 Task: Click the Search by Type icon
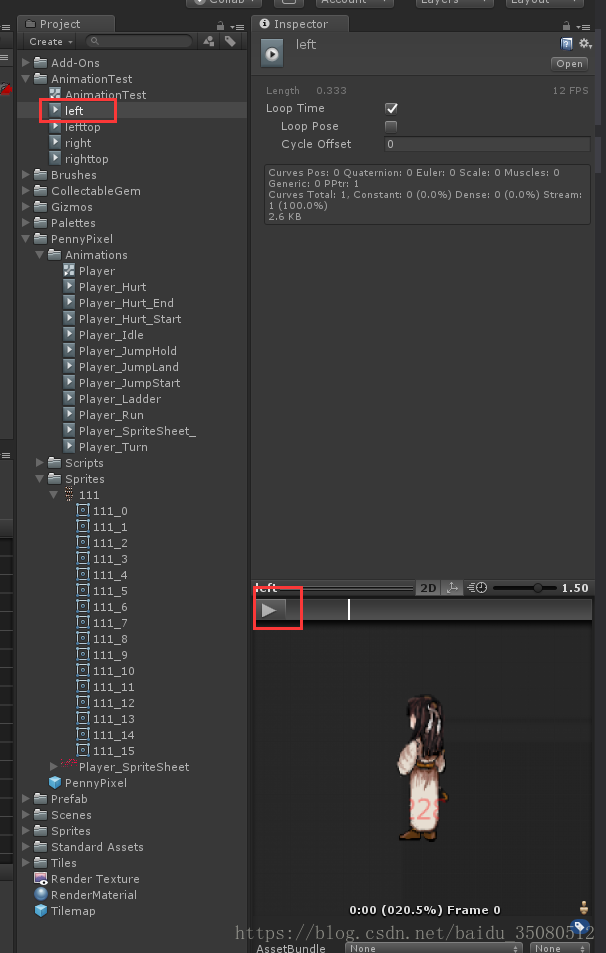pos(209,41)
